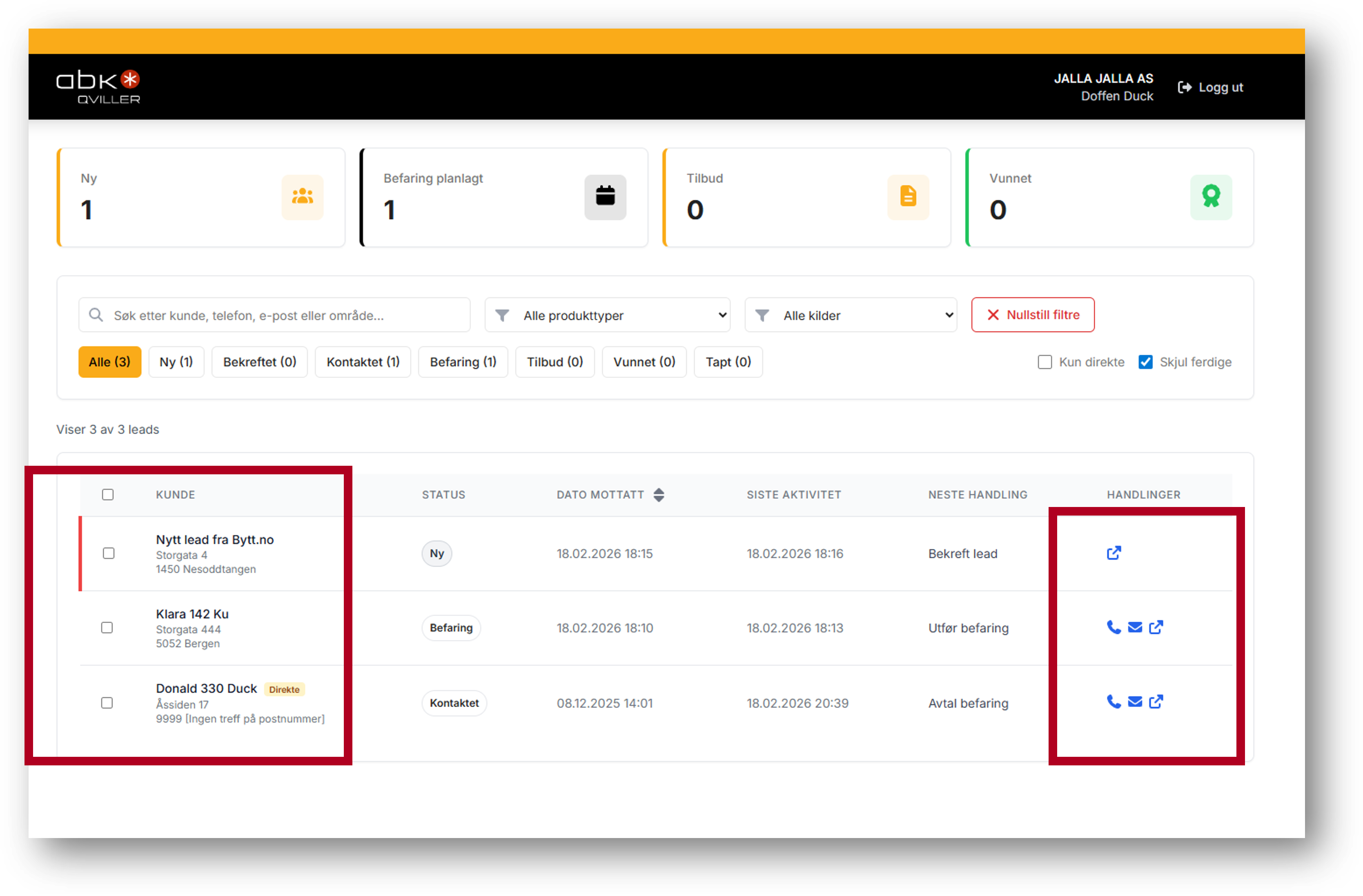Enable the Kun direkte checkbox
Screen dimensions: 1363x896
(1045, 362)
